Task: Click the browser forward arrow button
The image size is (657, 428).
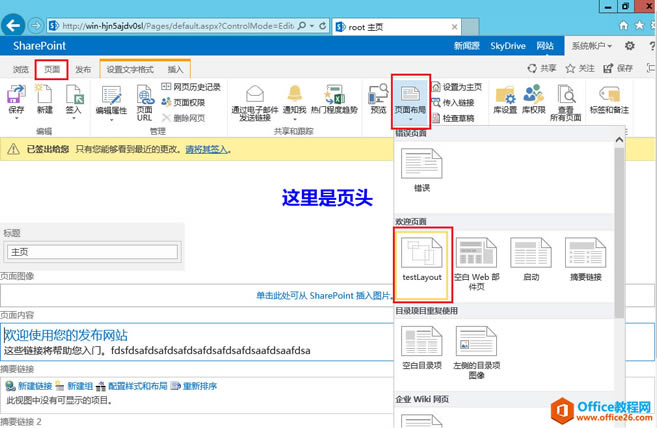Action: [36, 26]
